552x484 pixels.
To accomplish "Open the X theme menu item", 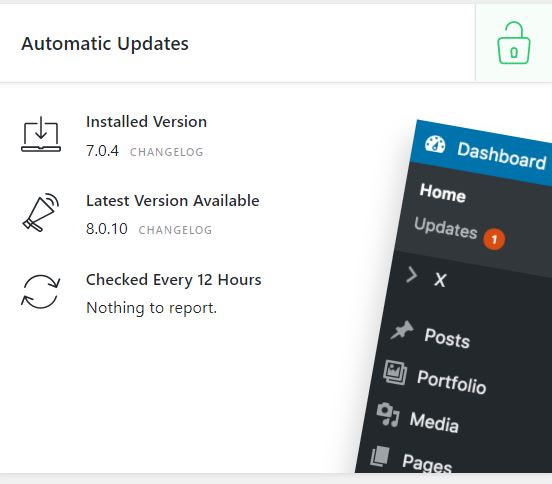I will [x=440, y=281].
